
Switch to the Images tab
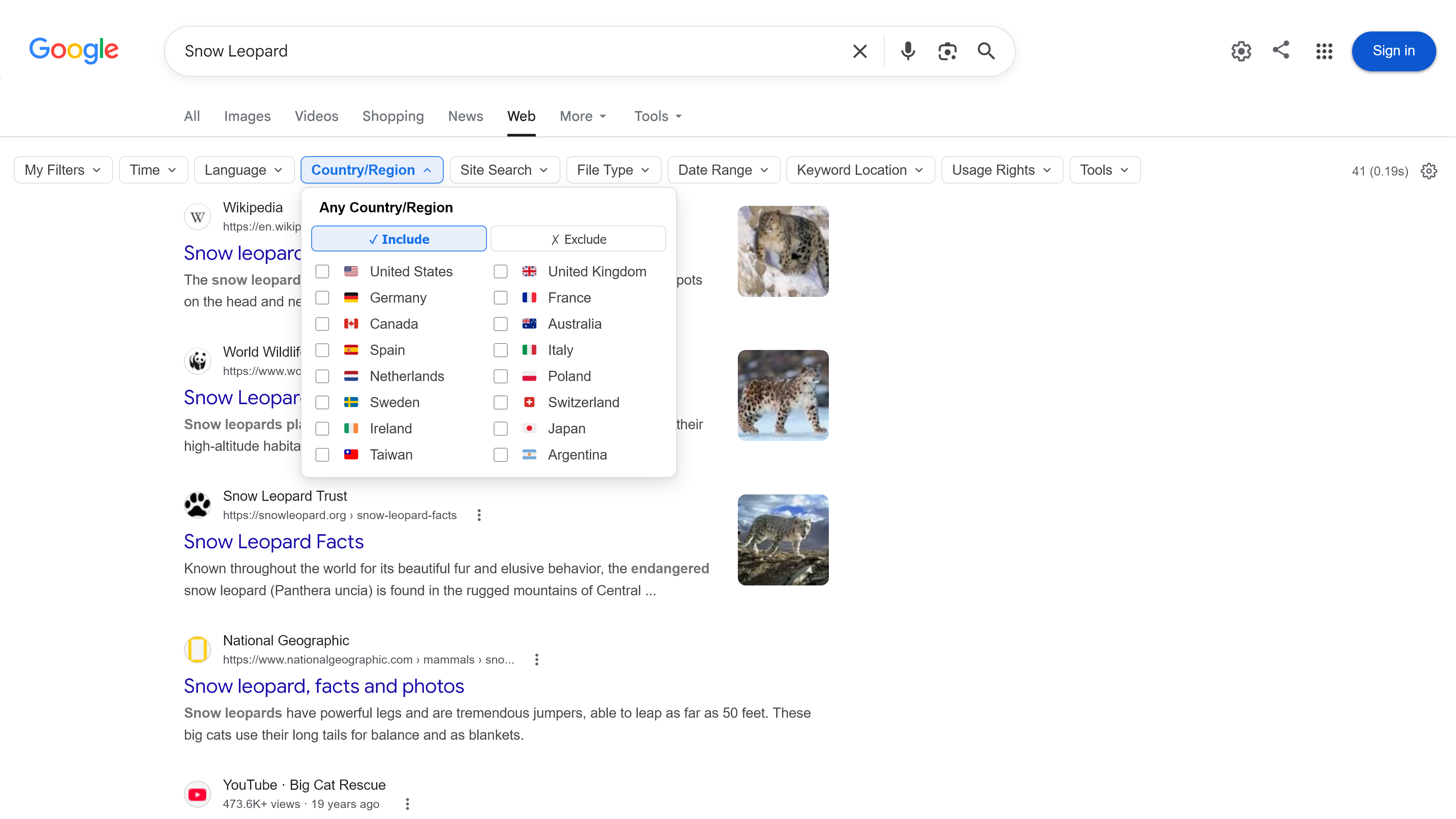click(247, 116)
